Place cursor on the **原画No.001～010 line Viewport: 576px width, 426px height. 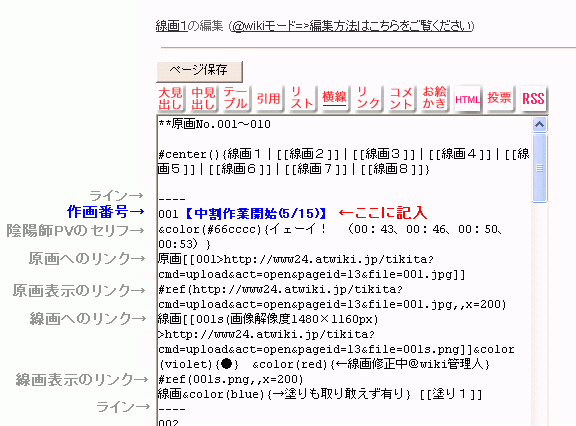tap(215, 124)
